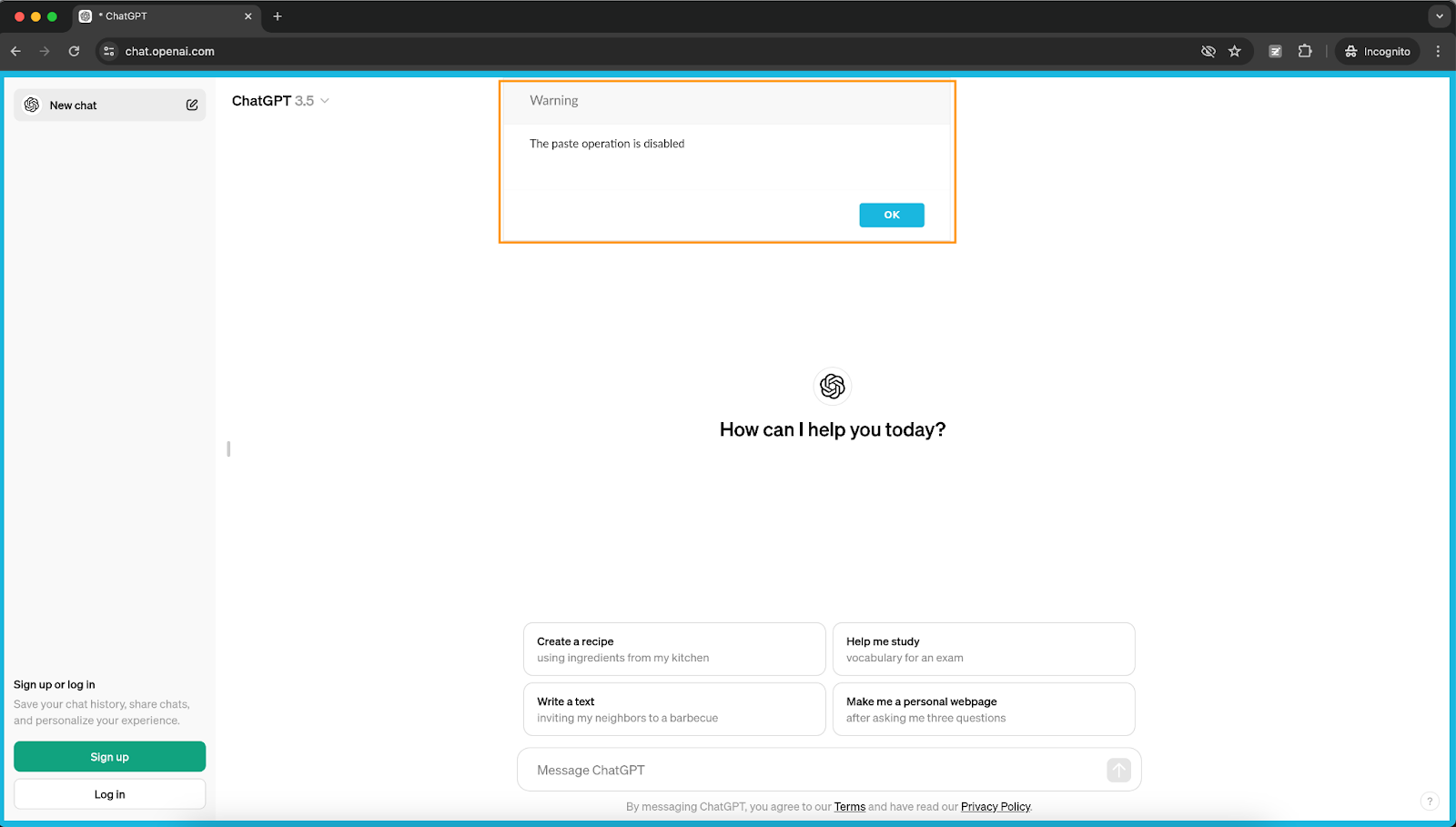The width and height of the screenshot is (1456, 827).
Task: Open the help question mark icon
Action: (x=1430, y=802)
